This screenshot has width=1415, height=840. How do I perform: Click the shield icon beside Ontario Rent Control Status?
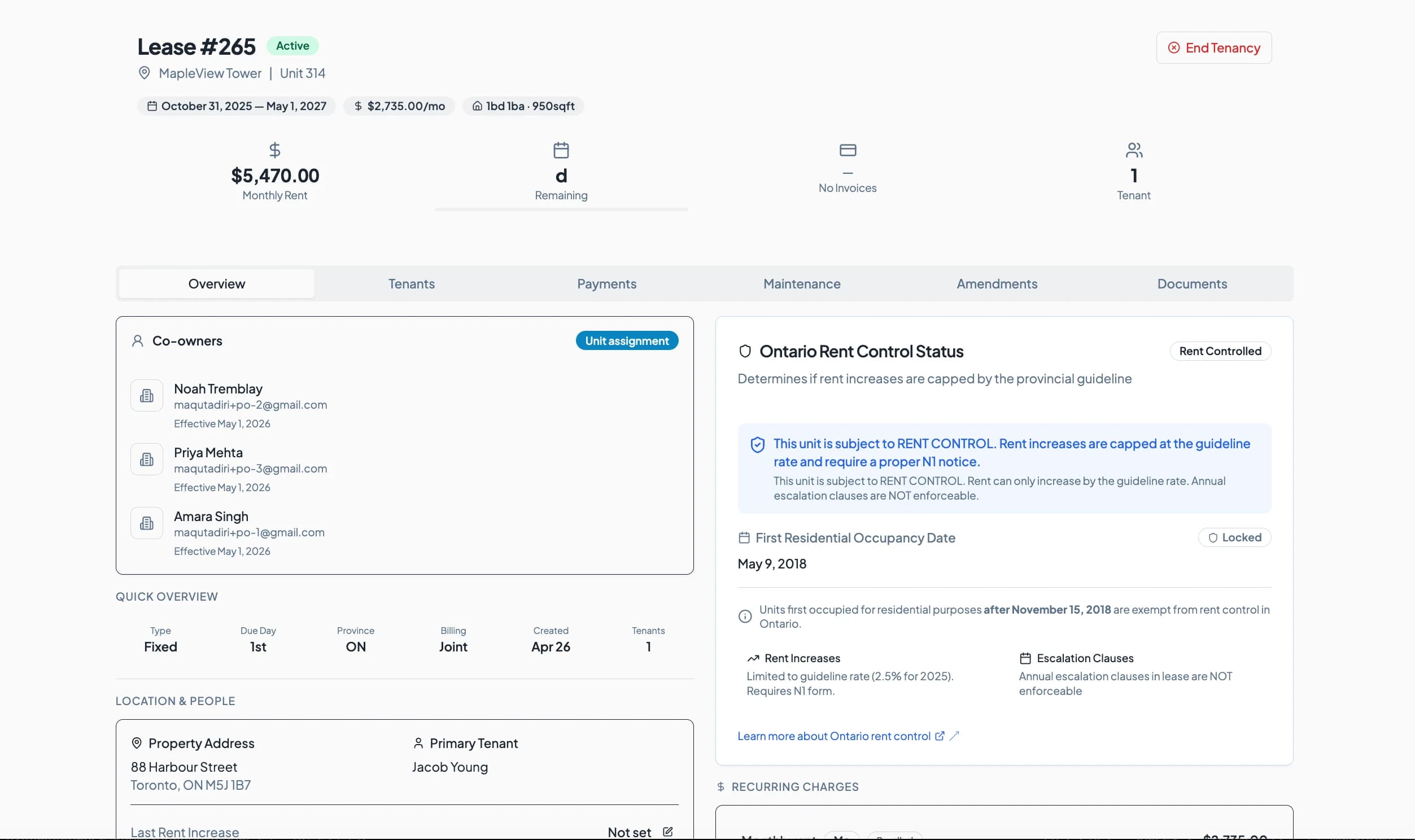(745, 352)
